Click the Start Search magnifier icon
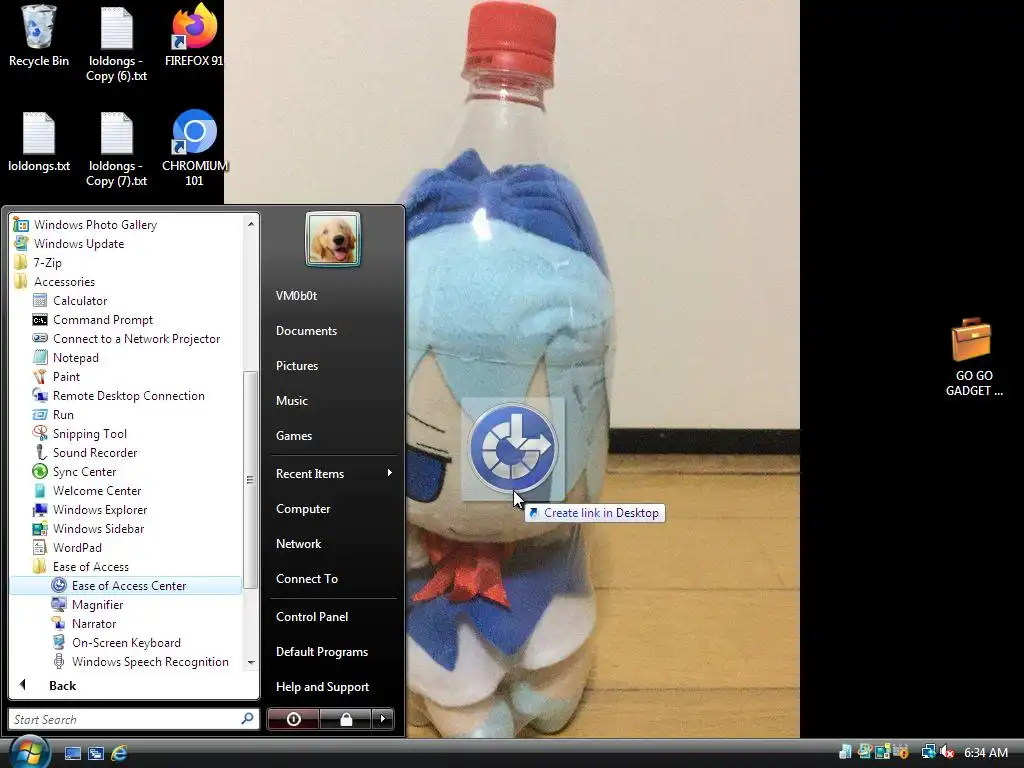1024x768 pixels. click(248, 719)
